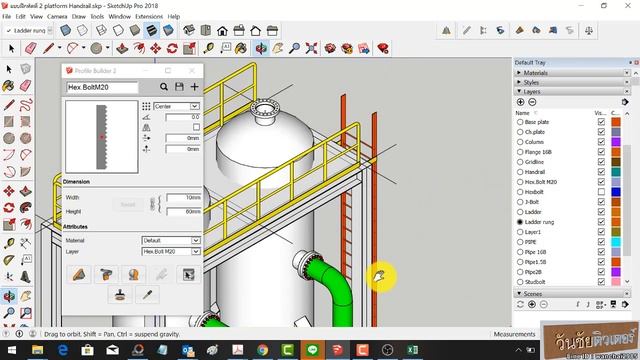This screenshot has height=360, width=640.
Task: Change PIPE layer cyan color swatch
Action: tap(616, 242)
